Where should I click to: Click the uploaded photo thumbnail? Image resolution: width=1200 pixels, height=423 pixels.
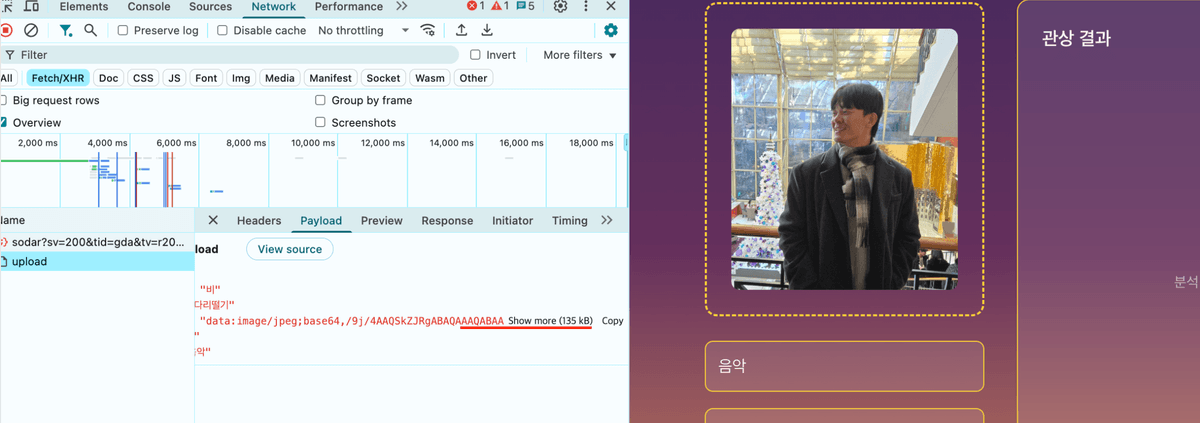tap(844, 159)
